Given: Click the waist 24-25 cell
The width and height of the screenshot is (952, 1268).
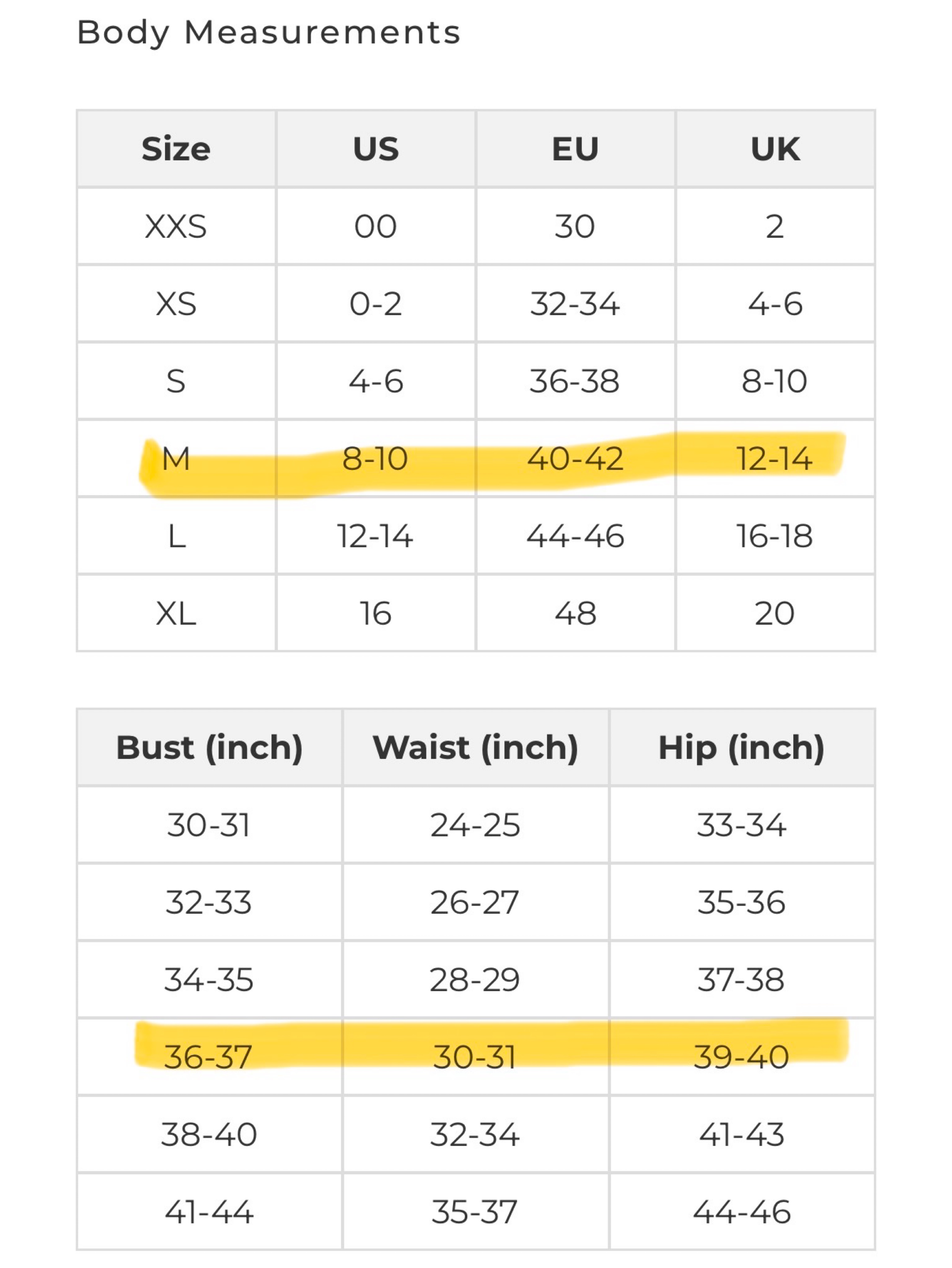Looking at the screenshot, I should [x=475, y=825].
